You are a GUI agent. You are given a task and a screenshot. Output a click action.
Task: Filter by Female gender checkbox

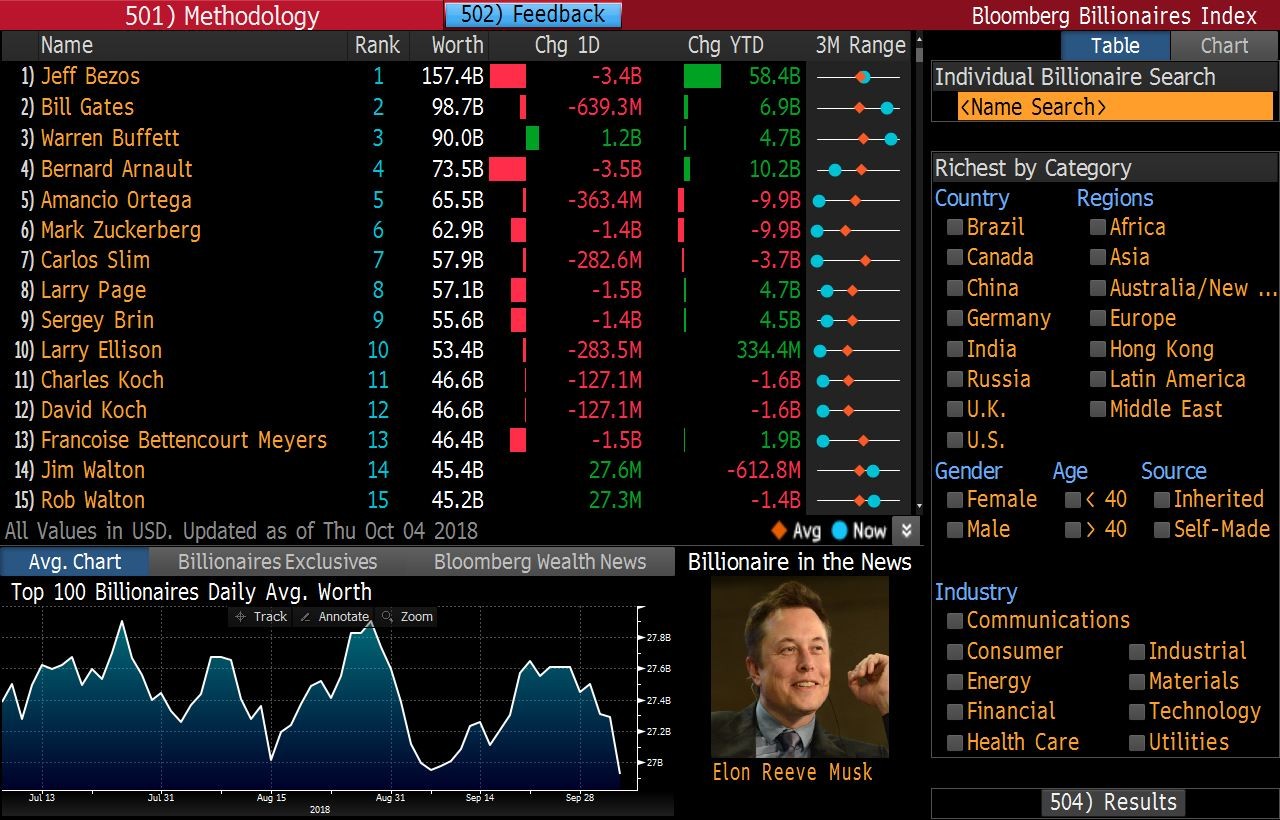pyautogui.click(x=955, y=500)
